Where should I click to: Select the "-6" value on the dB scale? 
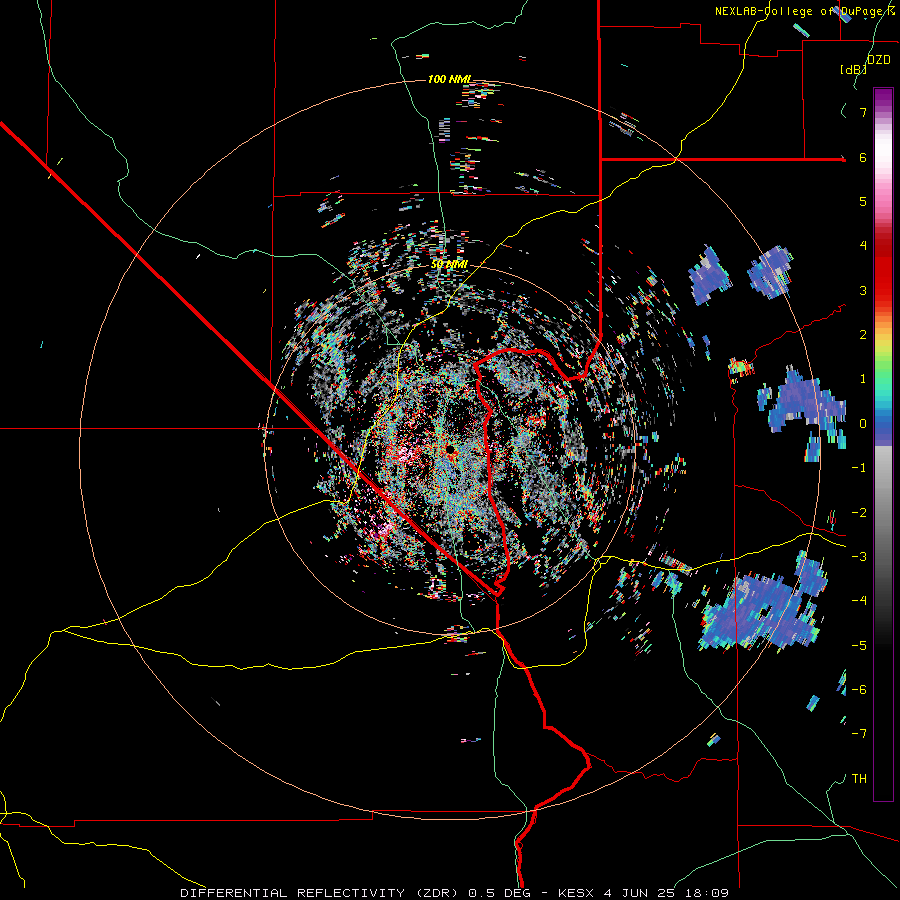point(859,690)
